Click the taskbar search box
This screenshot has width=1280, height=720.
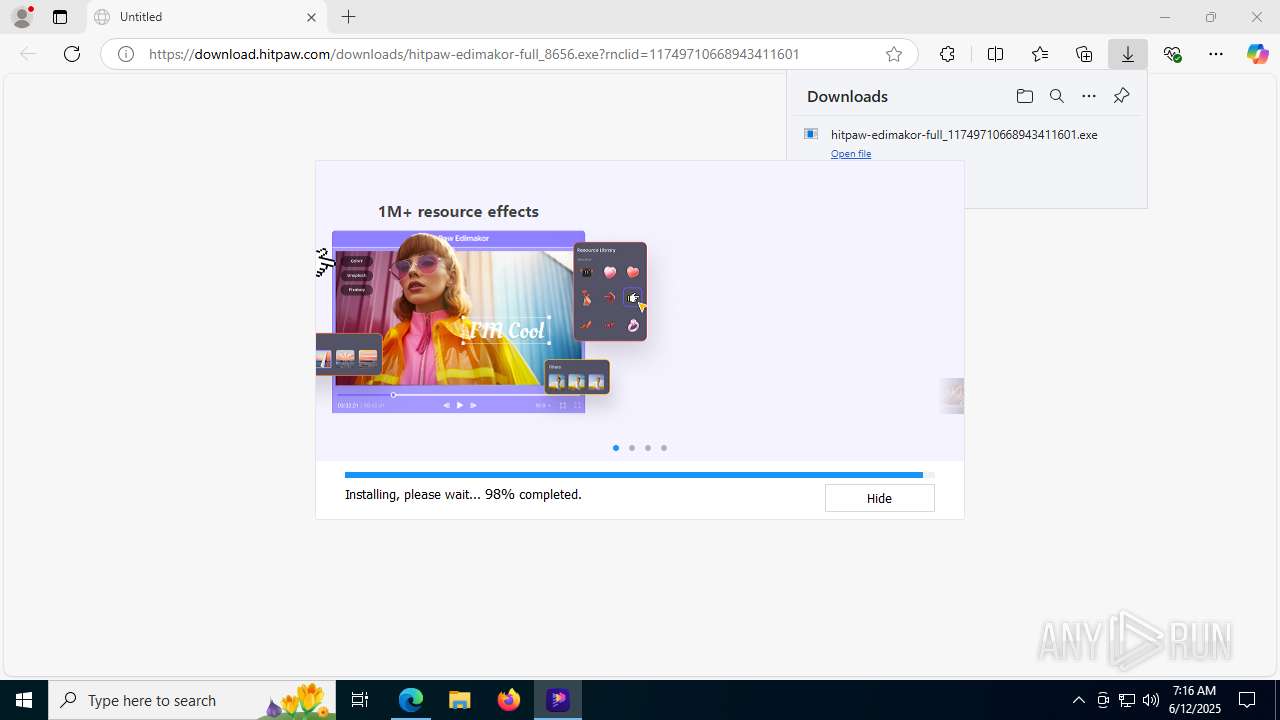click(x=194, y=700)
